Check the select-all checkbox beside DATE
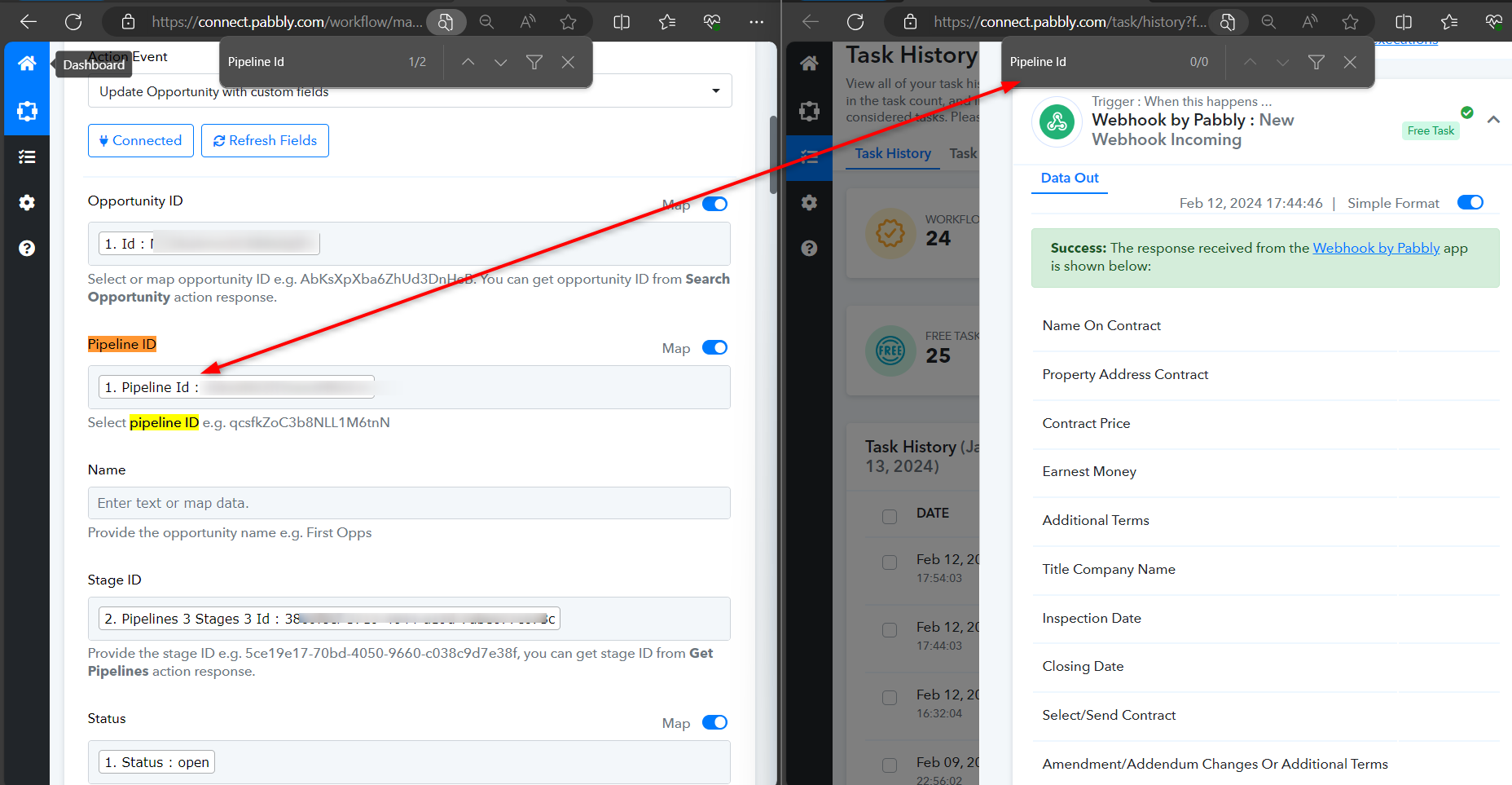The image size is (1512, 785). 890,517
